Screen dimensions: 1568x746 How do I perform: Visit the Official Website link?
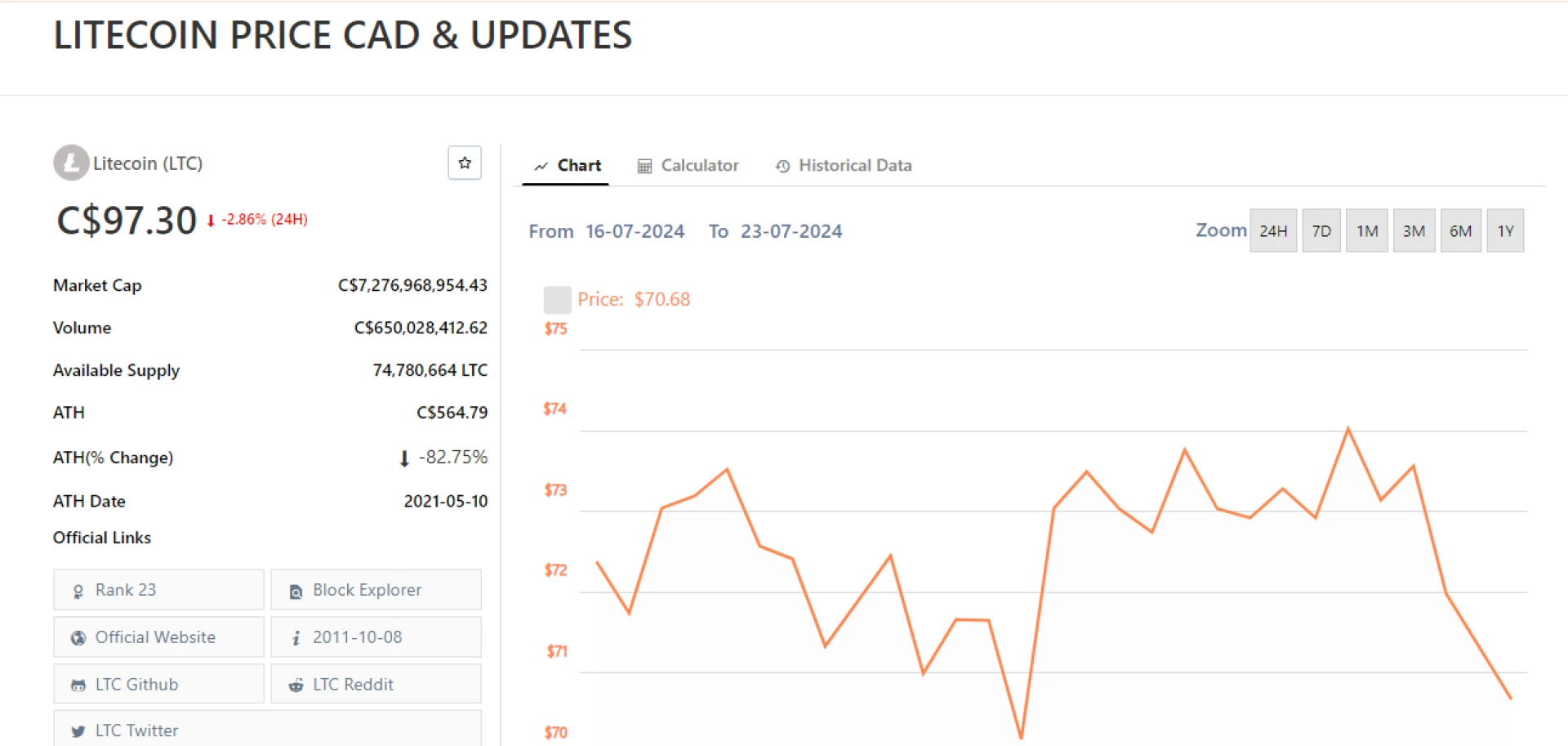coord(158,637)
